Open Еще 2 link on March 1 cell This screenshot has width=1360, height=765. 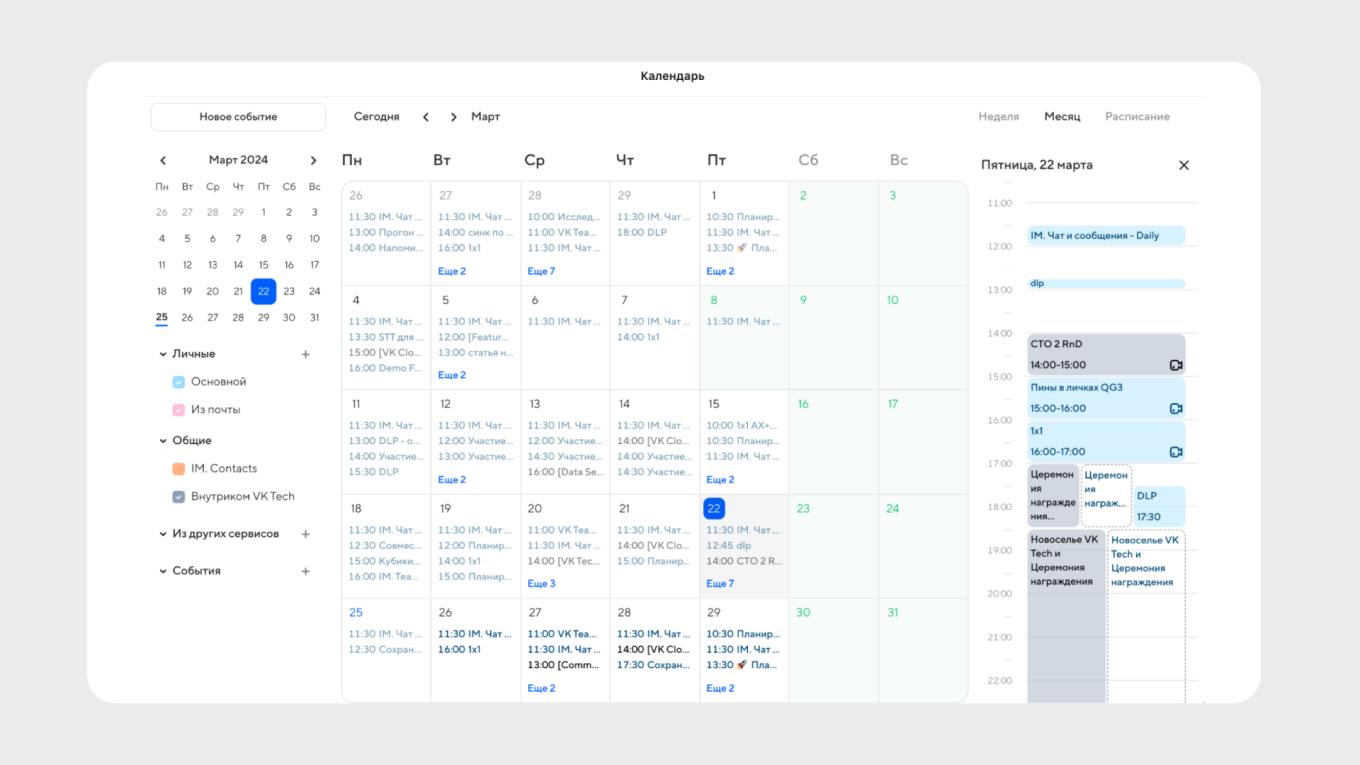(x=720, y=271)
